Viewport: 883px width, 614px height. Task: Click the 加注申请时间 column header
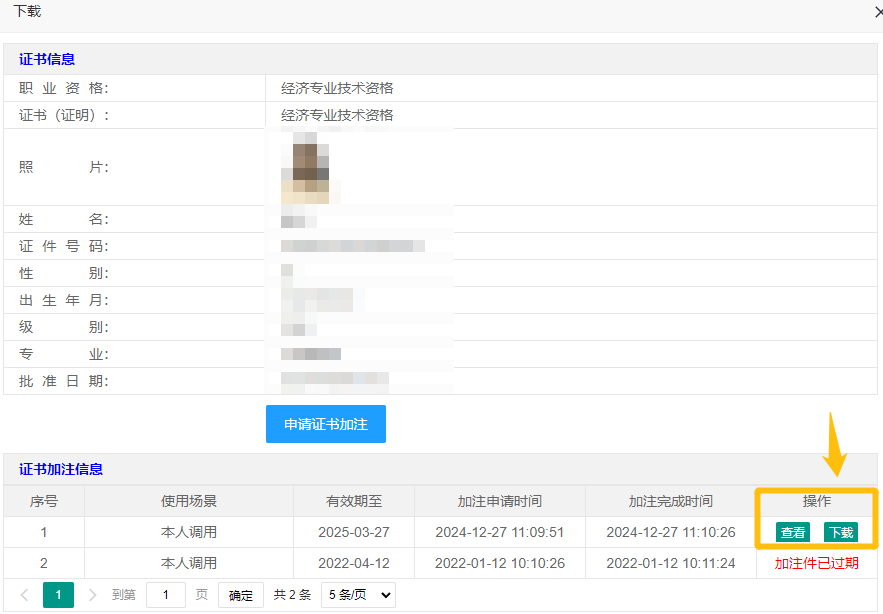point(500,501)
